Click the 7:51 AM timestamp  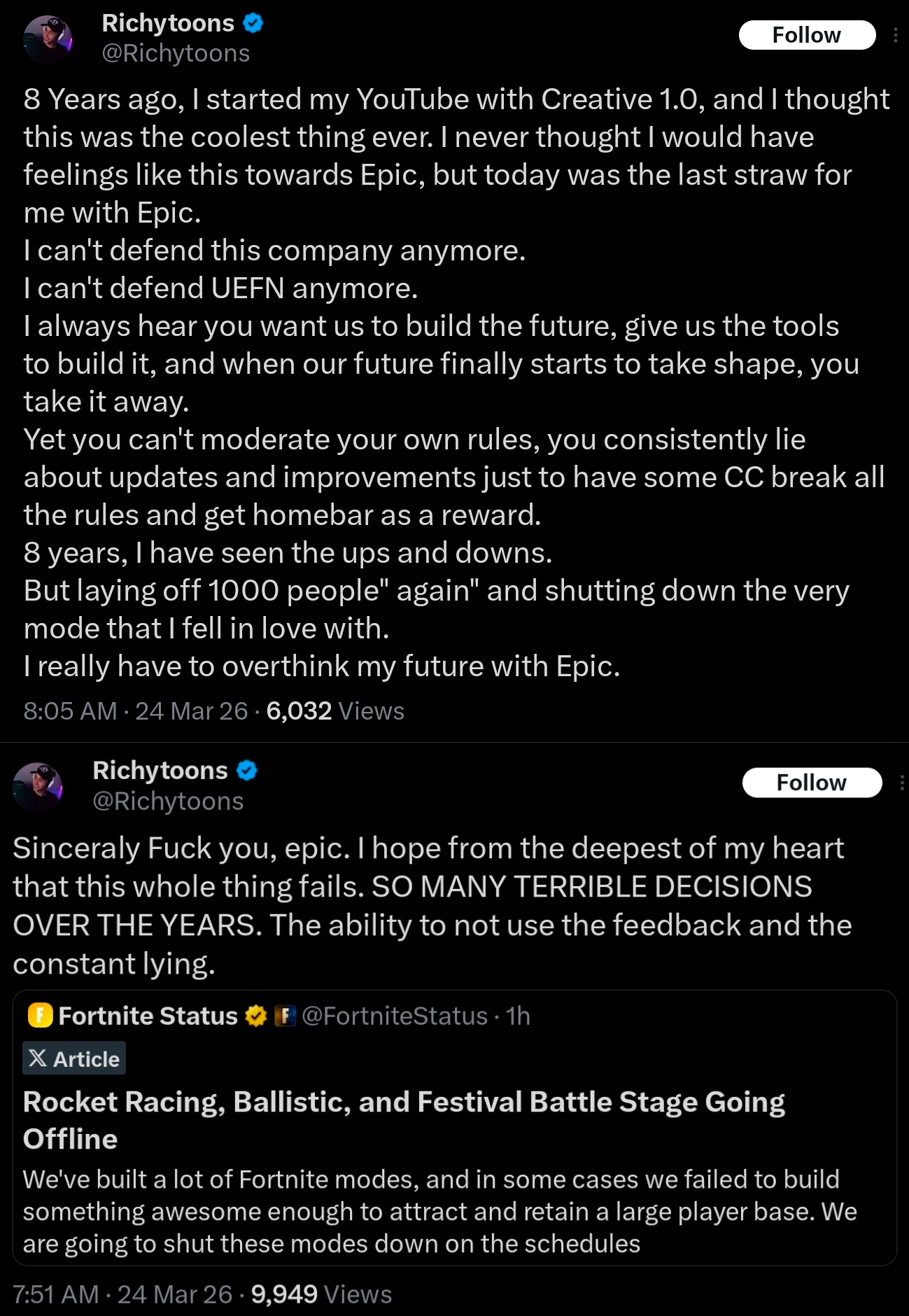(55, 1295)
